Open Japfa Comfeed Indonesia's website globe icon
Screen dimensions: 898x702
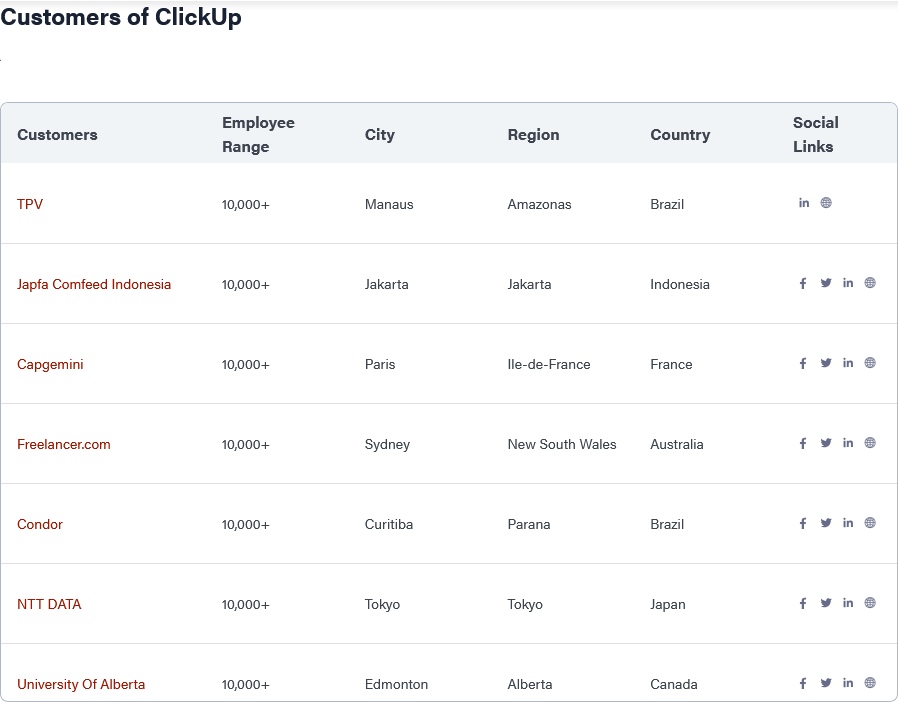point(870,283)
